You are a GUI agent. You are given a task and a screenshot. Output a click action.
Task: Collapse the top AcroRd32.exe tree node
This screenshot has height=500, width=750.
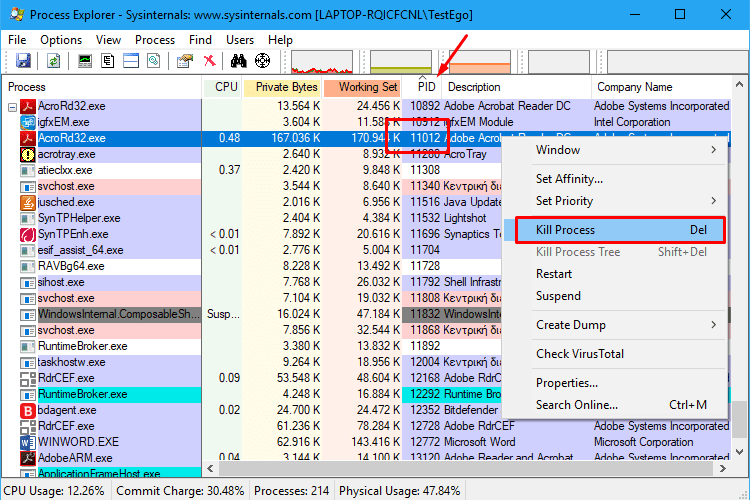[x=12, y=107]
